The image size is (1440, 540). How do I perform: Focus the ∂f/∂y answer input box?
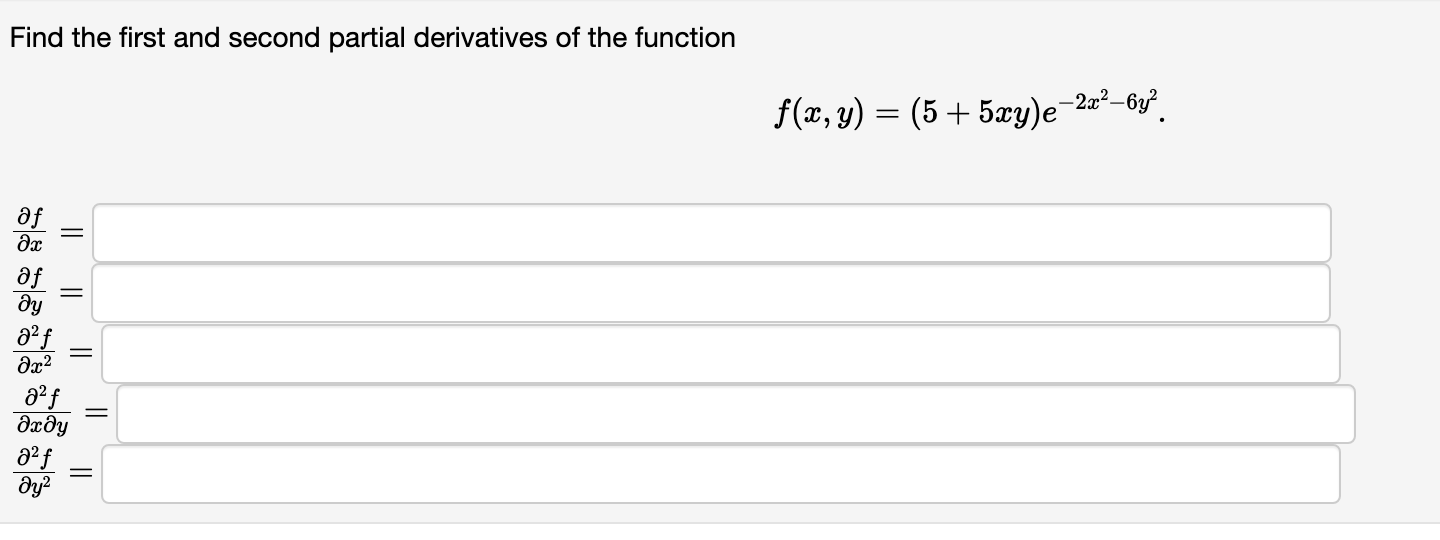712,293
